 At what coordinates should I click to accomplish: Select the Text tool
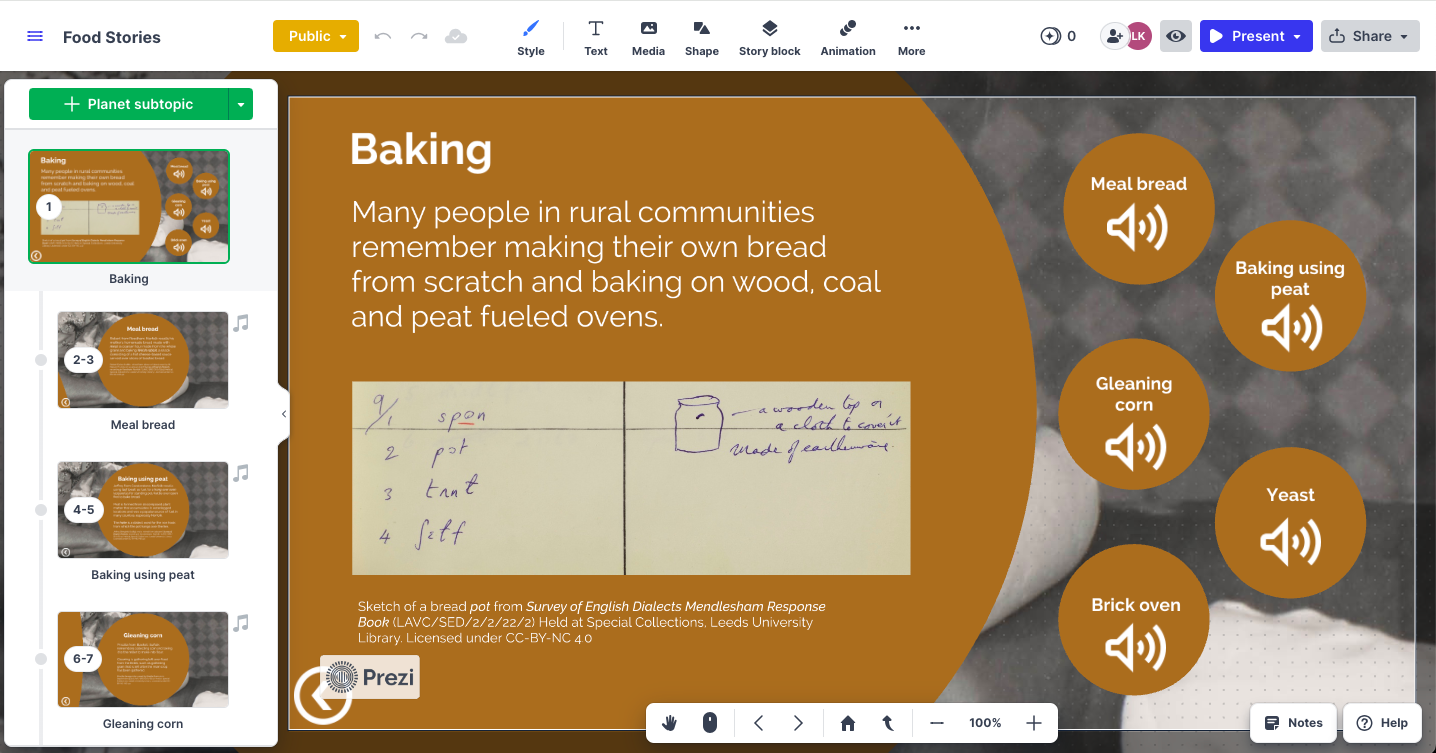[596, 37]
